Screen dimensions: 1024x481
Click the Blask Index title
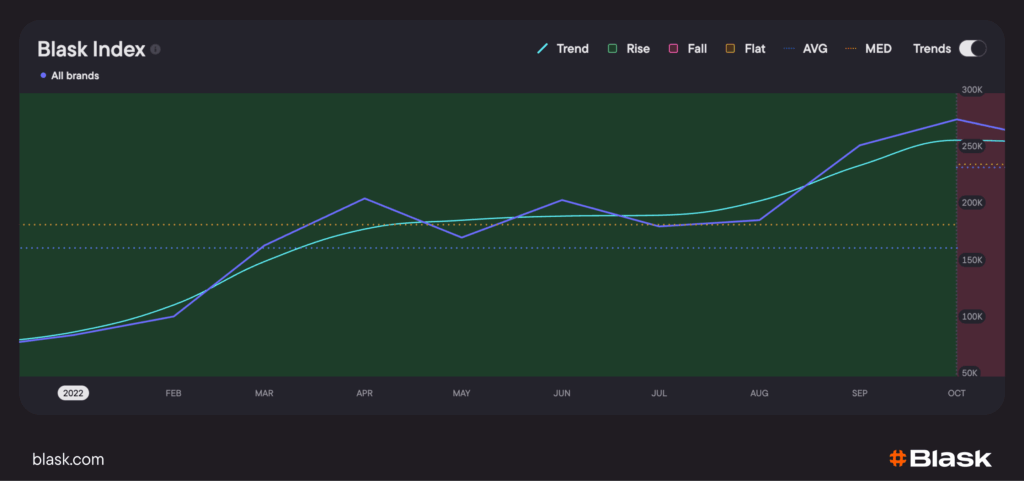[x=91, y=49]
